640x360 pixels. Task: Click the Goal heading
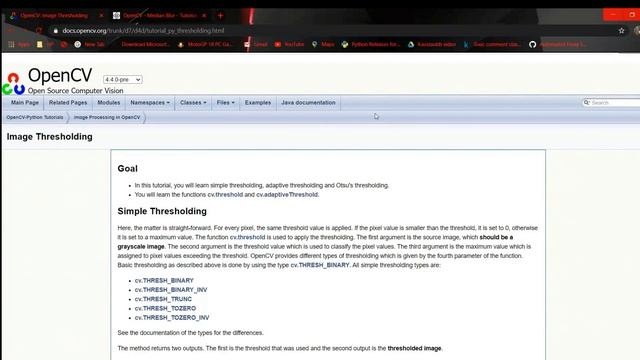click(127, 169)
